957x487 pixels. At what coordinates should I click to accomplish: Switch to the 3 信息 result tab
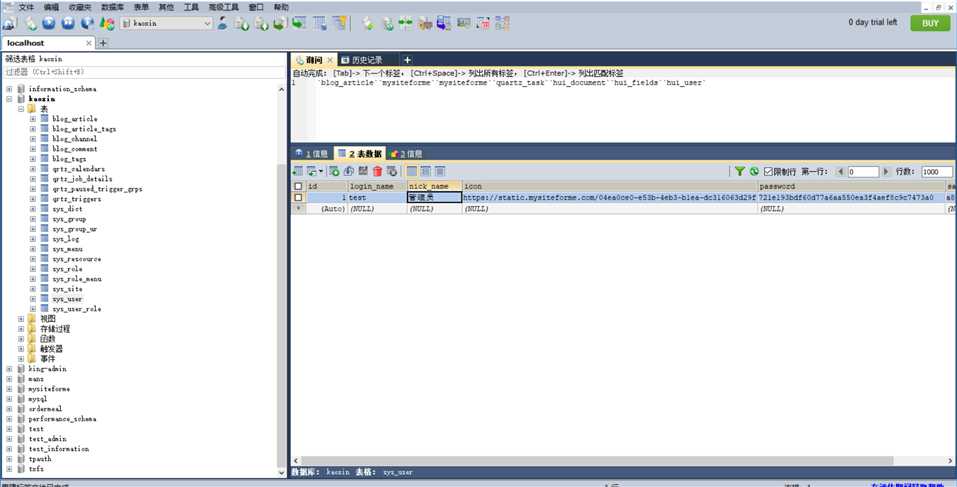[x=406, y=154]
